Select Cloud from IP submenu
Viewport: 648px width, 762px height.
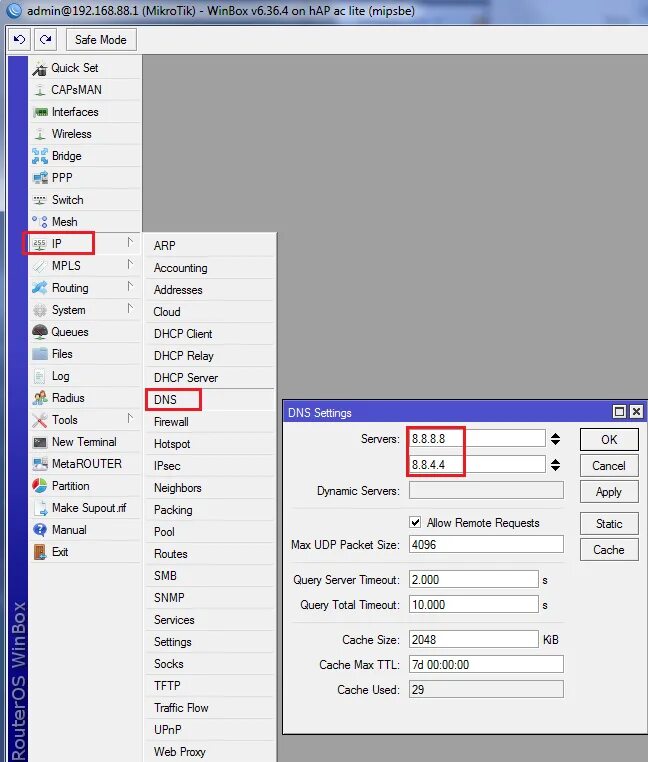pyautogui.click(x=210, y=312)
